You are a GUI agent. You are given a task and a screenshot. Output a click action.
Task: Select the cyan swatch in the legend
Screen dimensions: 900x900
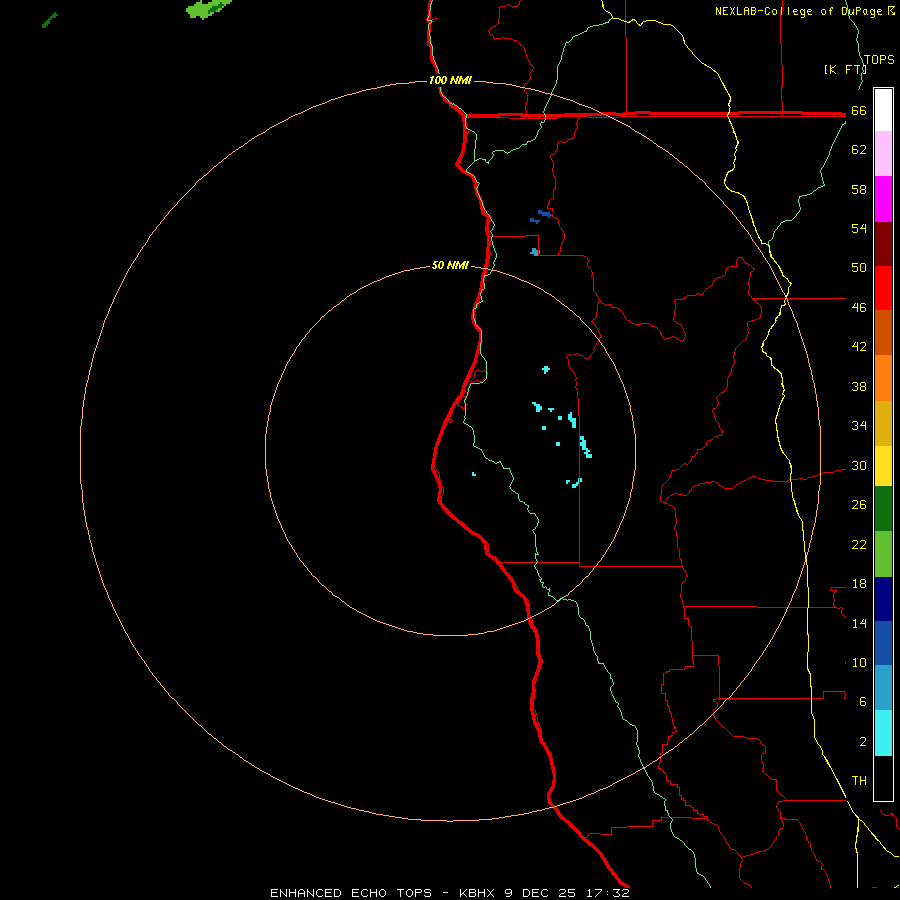click(x=883, y=733)
